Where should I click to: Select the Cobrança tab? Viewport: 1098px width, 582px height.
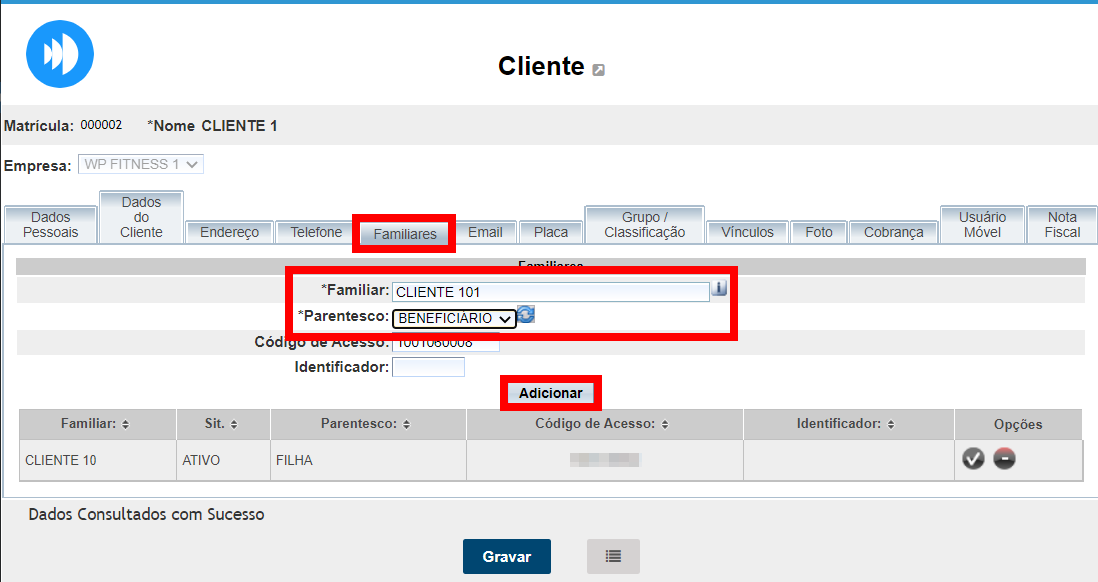click(893, 232)
